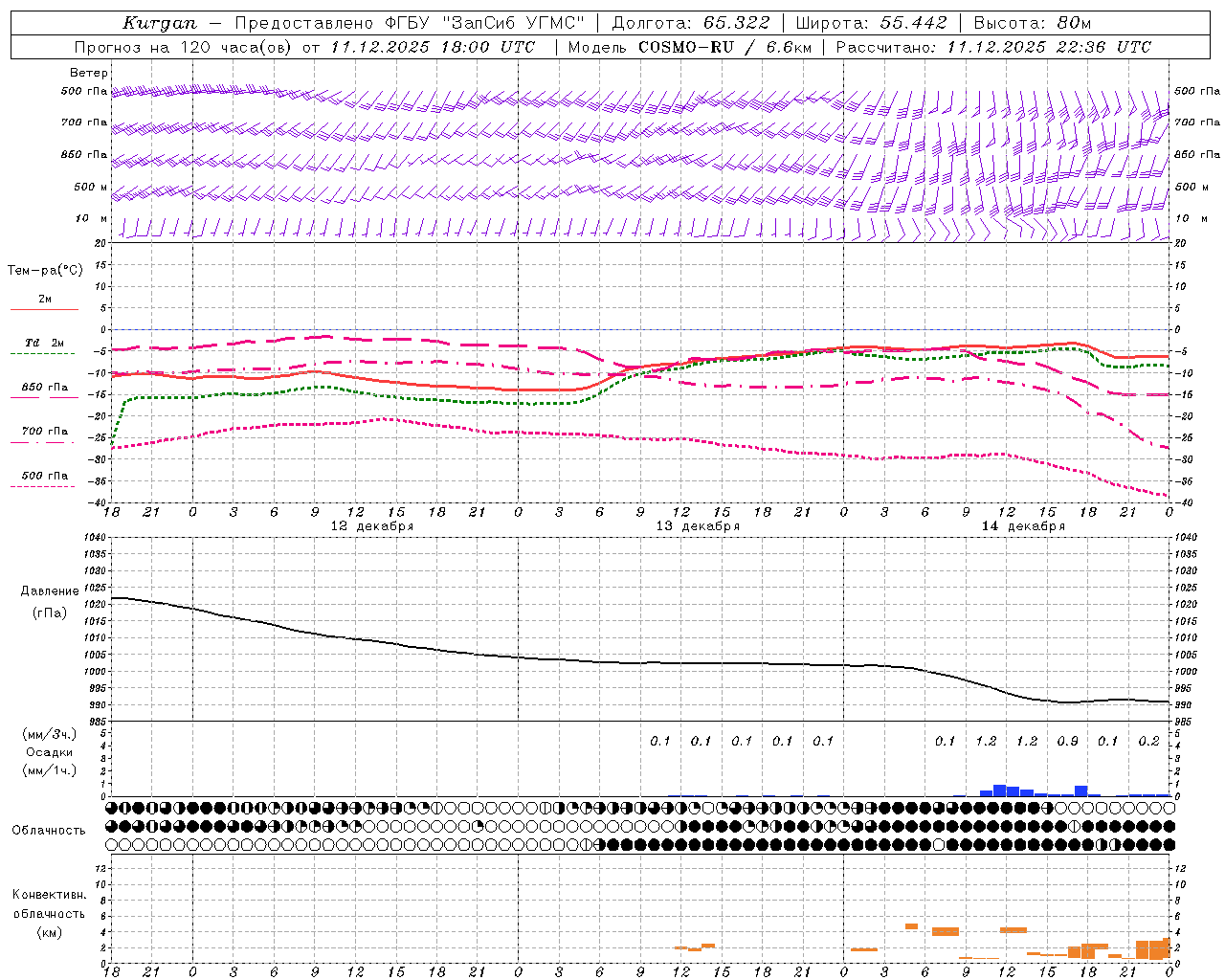
Task: Click the "Td 2м" dew point legend entry
Action: pos(45,343)
